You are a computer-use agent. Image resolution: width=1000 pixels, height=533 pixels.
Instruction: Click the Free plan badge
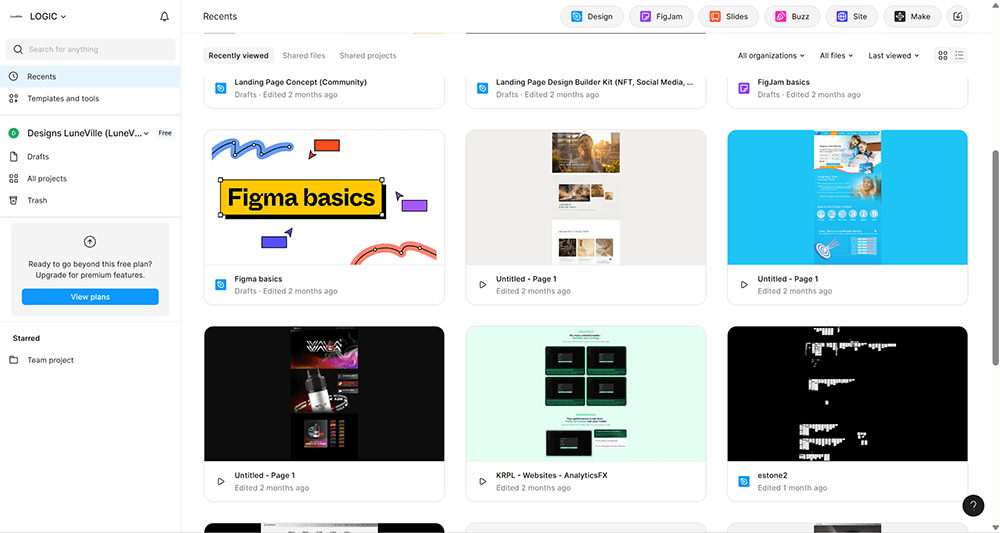[x=165, y=133]
